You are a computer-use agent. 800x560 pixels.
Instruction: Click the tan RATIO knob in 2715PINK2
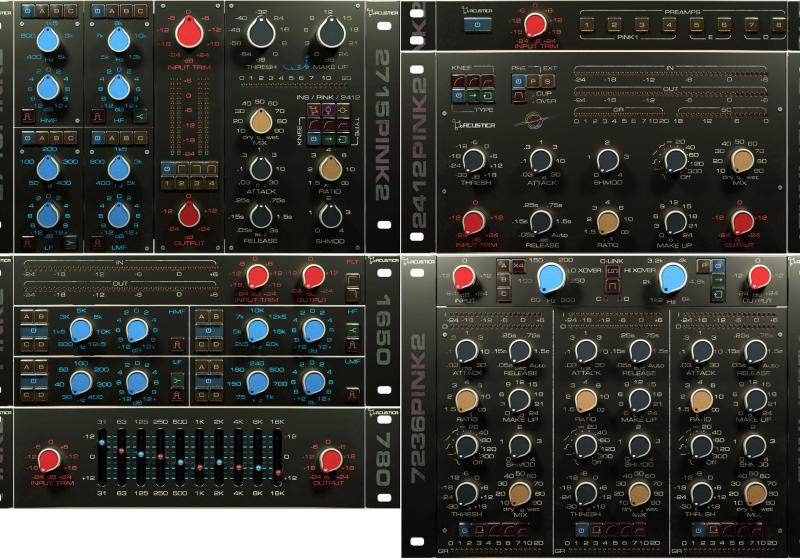(x=330, y=168)
